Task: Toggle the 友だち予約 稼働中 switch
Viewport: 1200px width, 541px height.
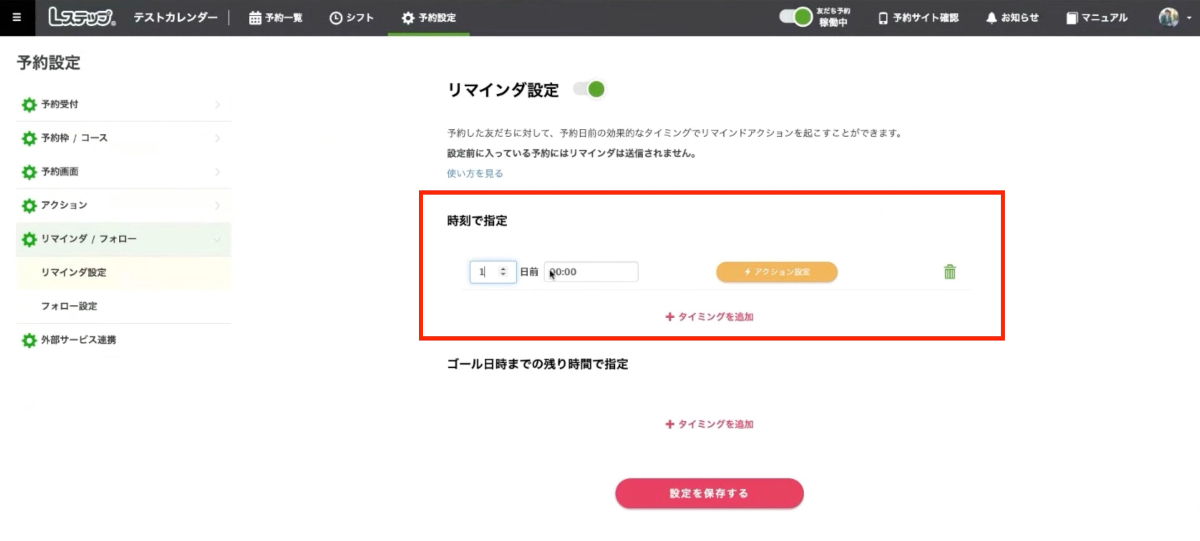Action: point(795,17)
